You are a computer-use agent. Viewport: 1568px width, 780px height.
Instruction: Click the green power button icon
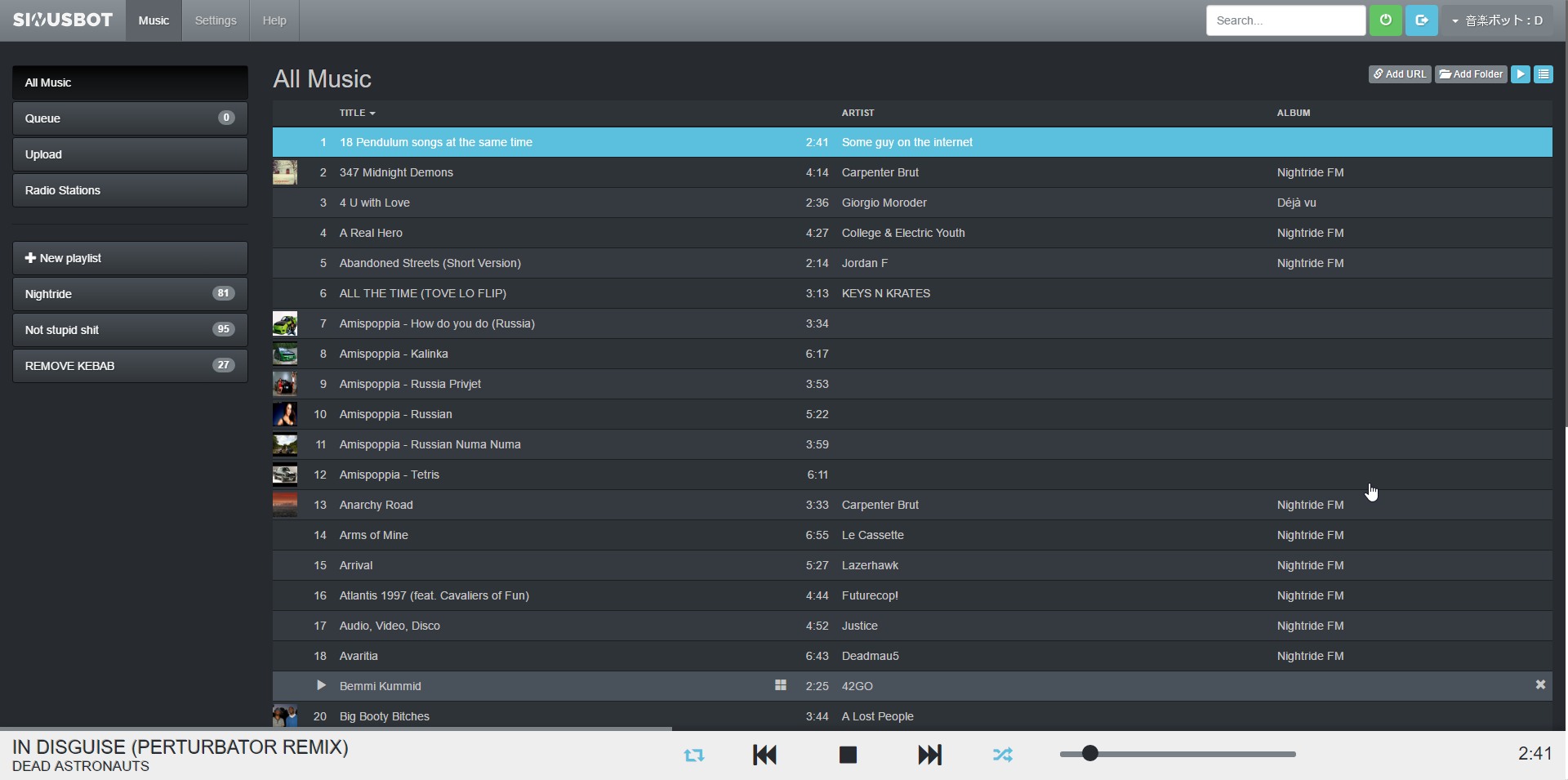coord(1386,20)
